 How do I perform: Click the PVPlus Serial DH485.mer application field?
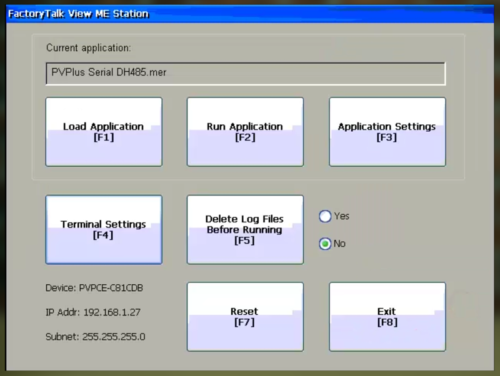[245, 73]
